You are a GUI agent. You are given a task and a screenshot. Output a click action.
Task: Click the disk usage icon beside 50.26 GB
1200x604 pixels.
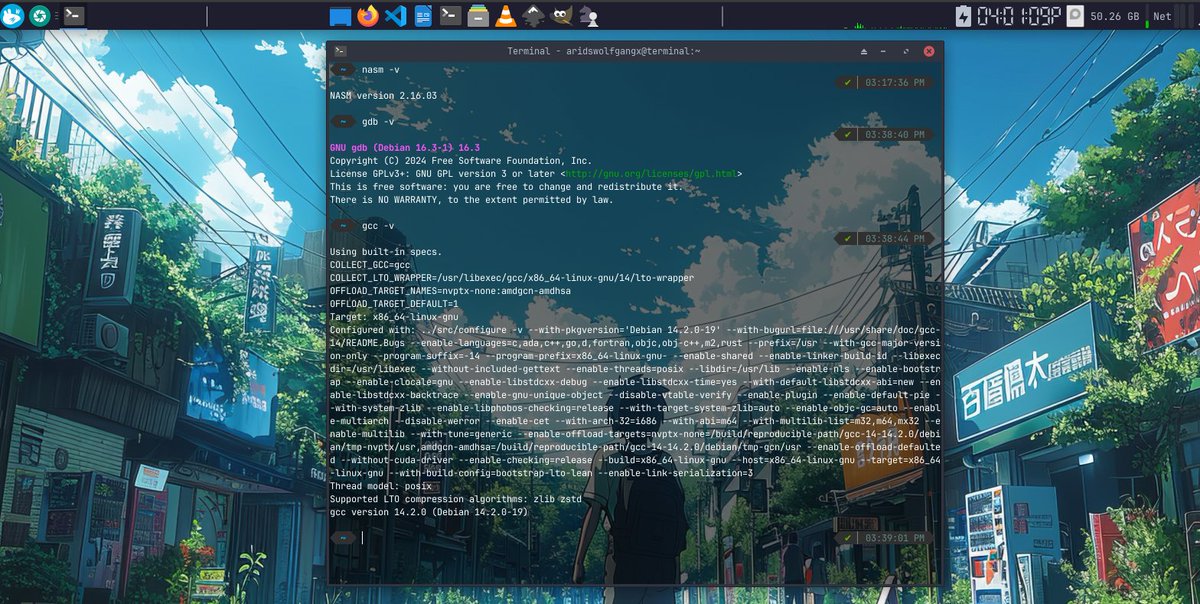pos(1075,15)
